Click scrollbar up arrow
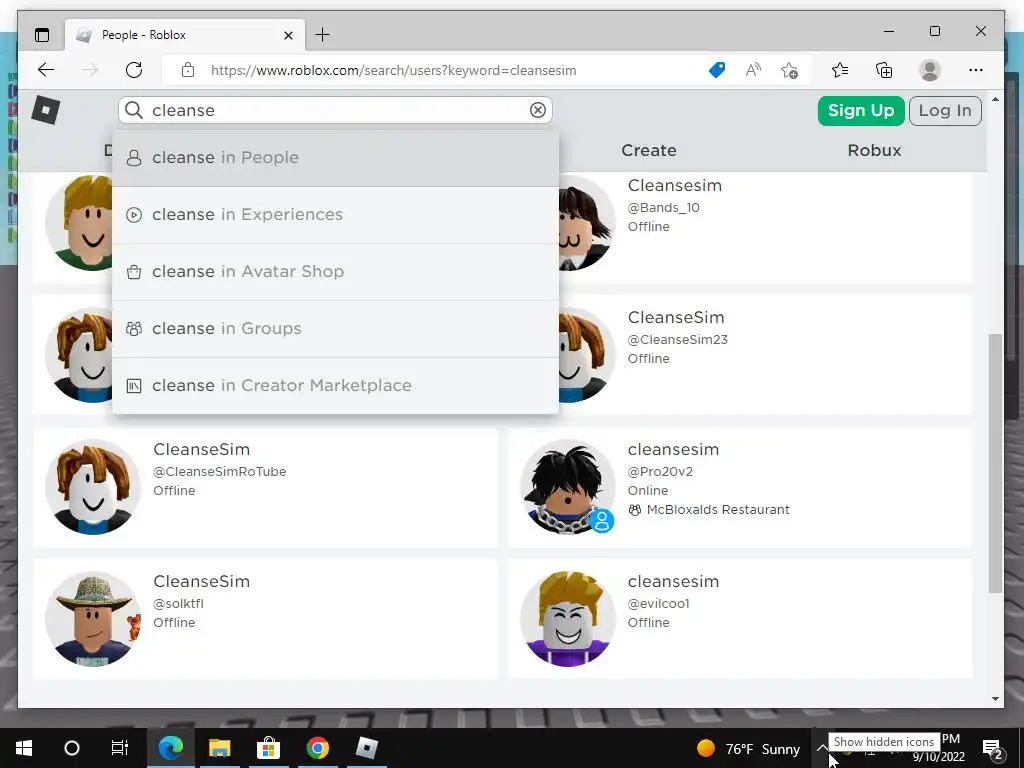This screenshot has height=768, width=1024. coord(995,99)
